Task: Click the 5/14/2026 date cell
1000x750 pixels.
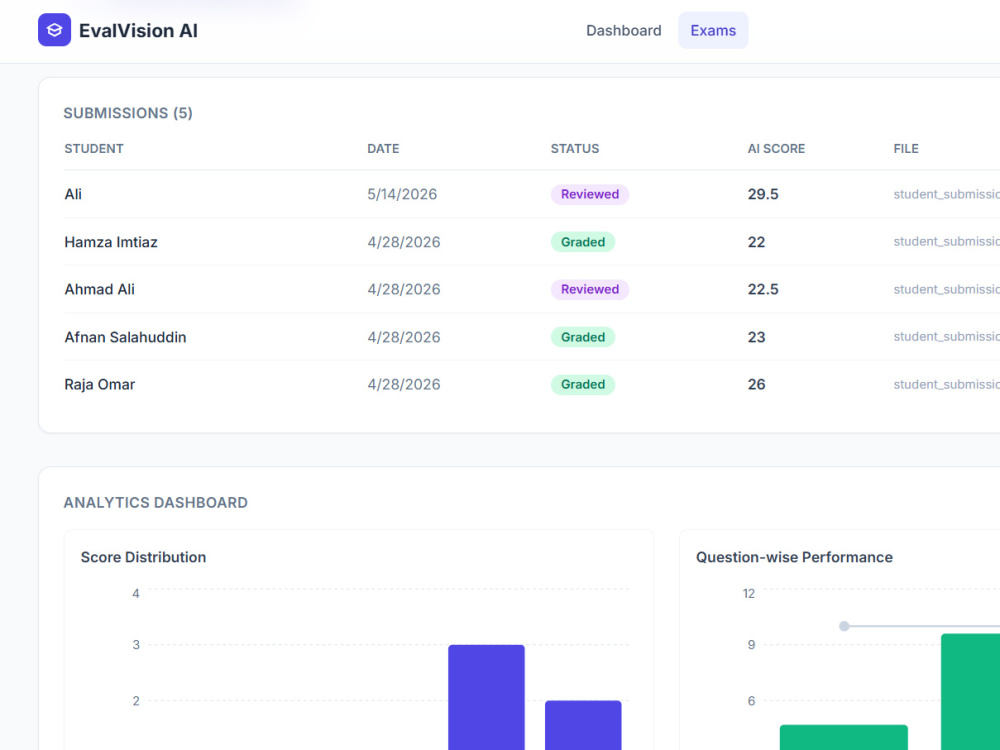Action: [x=402, y=194]
